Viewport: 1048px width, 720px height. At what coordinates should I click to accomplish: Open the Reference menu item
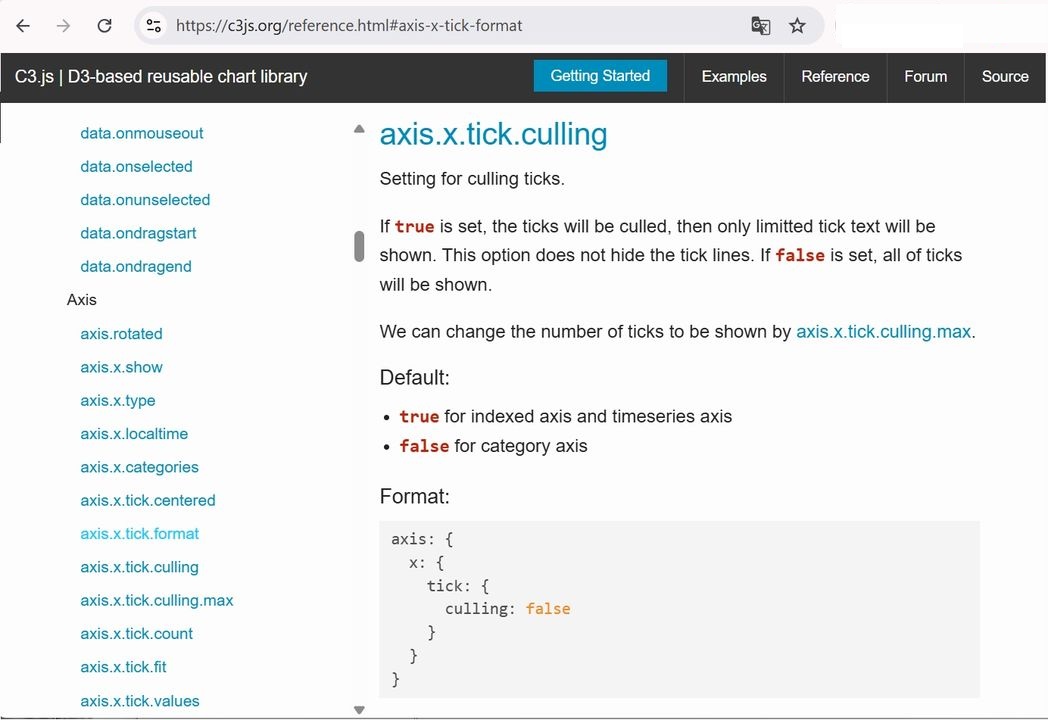pos(835,77)
